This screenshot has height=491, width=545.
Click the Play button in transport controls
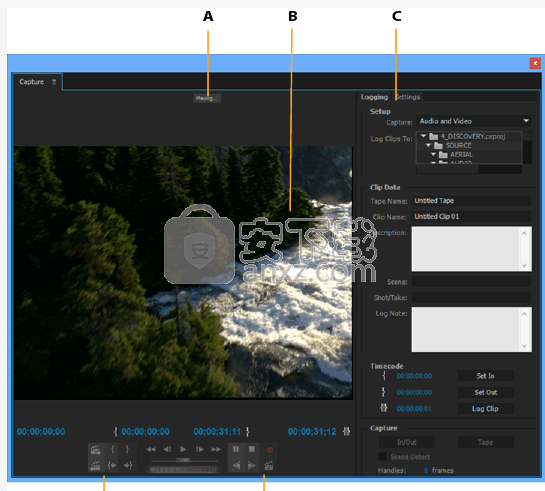click(183, 449)
